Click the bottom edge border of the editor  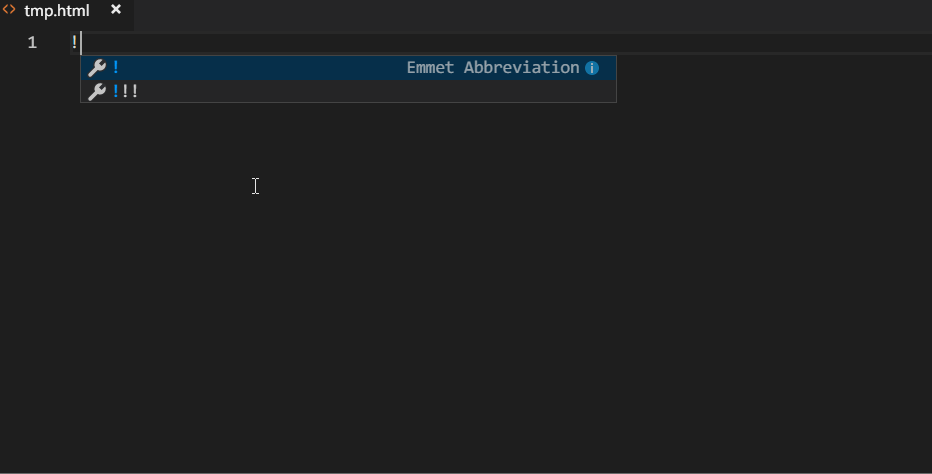coord(466,472)
